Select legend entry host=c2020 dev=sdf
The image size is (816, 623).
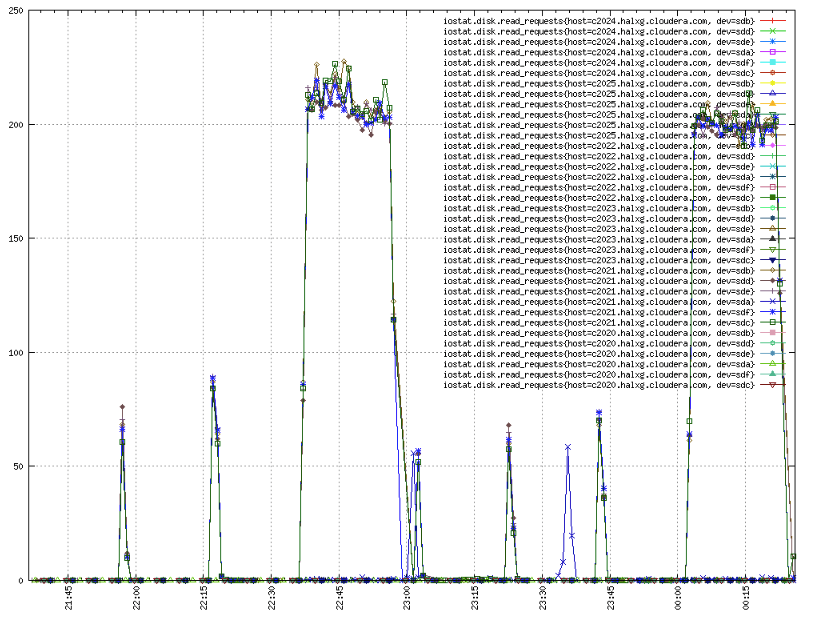(x=614, y=375)
